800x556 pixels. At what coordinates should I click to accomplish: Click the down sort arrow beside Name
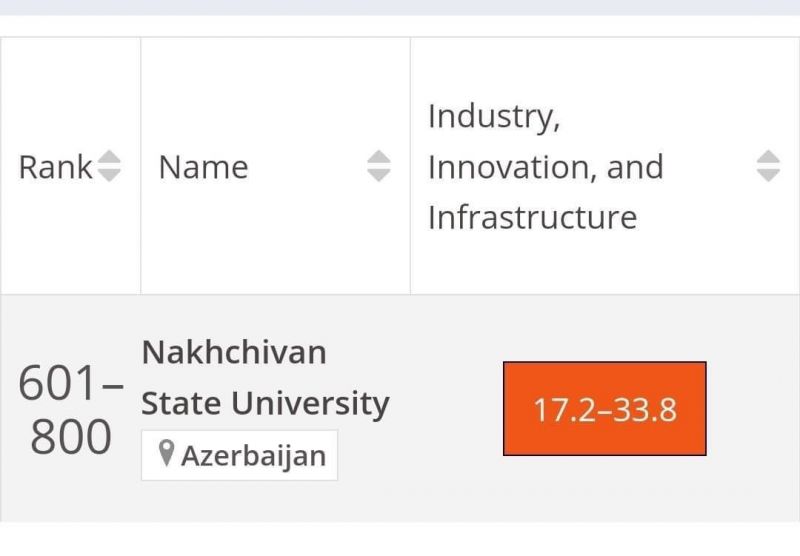click(379, 175)
